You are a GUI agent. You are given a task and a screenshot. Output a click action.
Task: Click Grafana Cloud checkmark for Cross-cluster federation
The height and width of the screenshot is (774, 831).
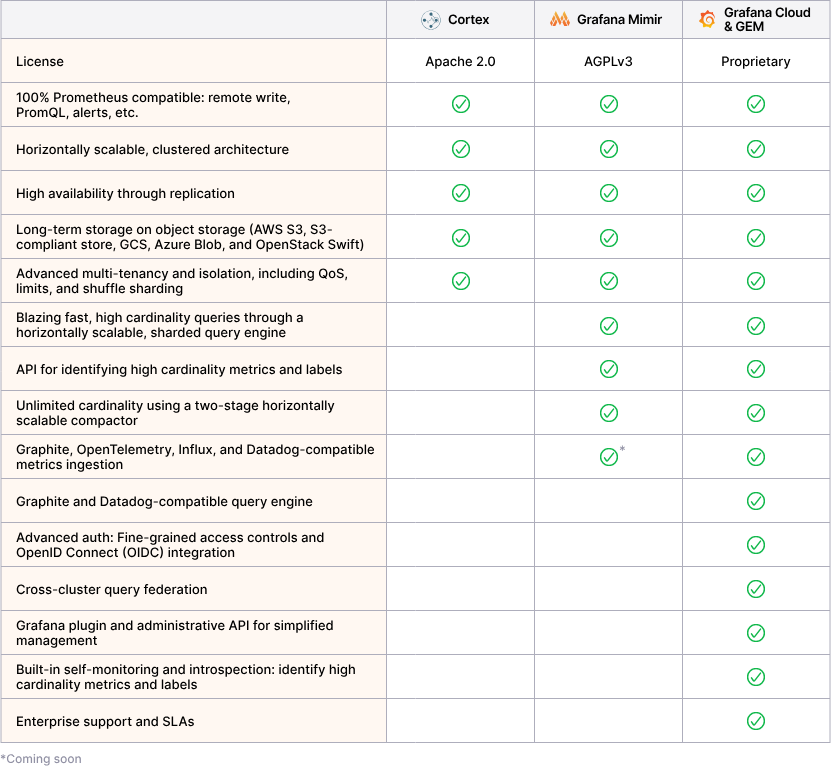[756, 589]
